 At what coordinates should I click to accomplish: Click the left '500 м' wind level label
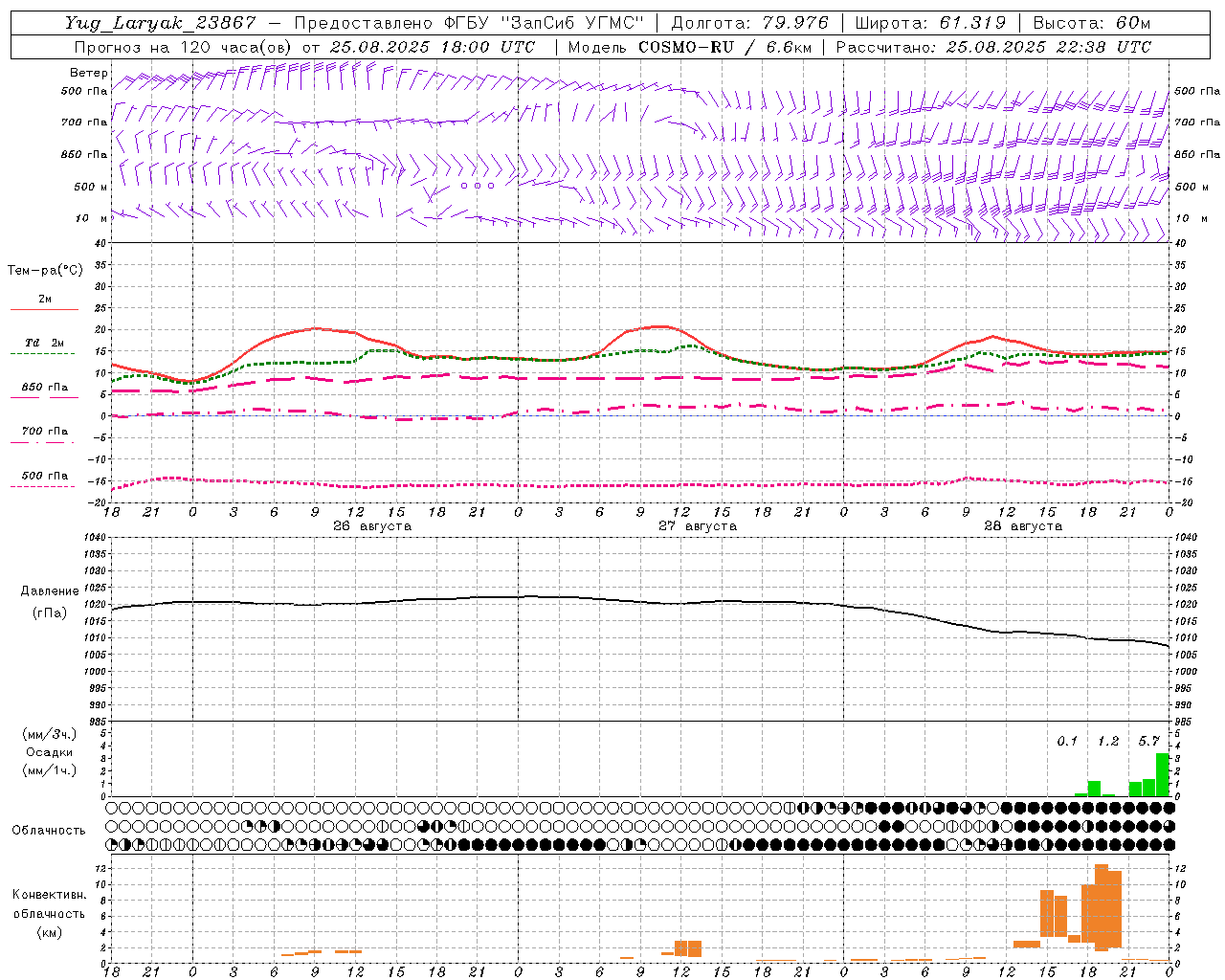(91, 187)
